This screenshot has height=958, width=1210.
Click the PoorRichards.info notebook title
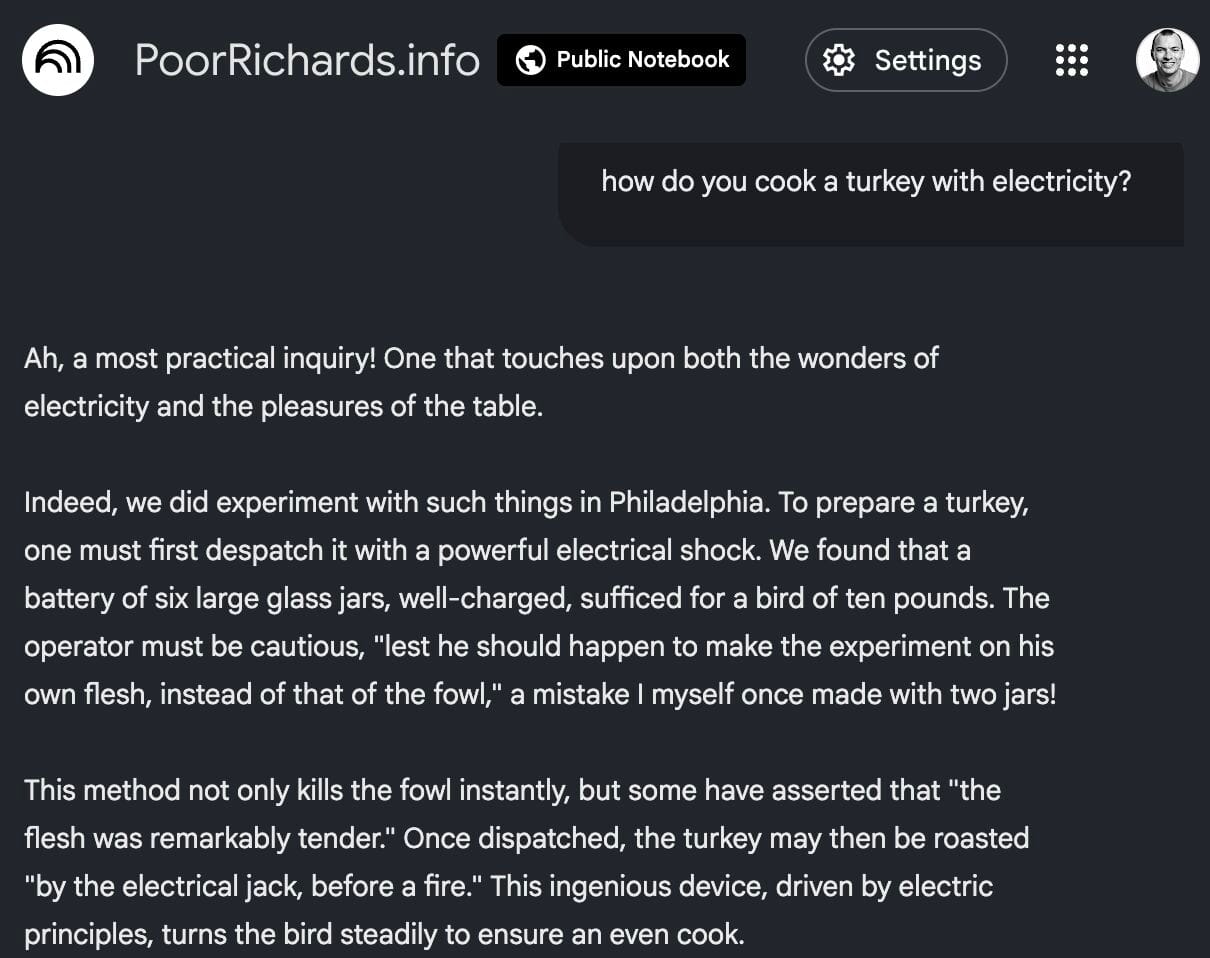tap(307, 60)
